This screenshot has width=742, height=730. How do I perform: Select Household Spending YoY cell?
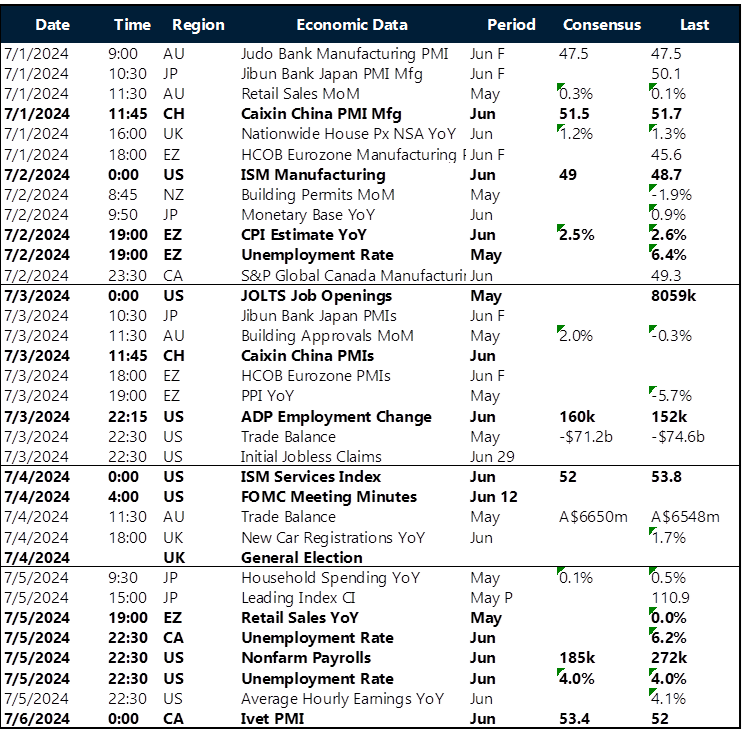point(330,578)
